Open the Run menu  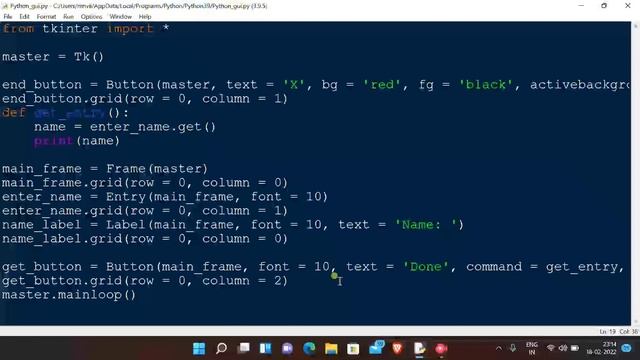click(69, 17)
